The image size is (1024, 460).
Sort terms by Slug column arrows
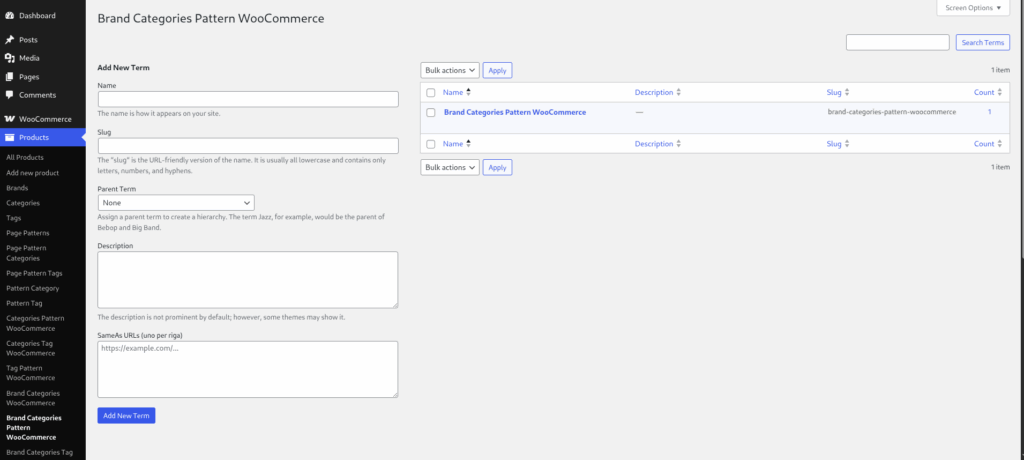(x=846, y=92)
